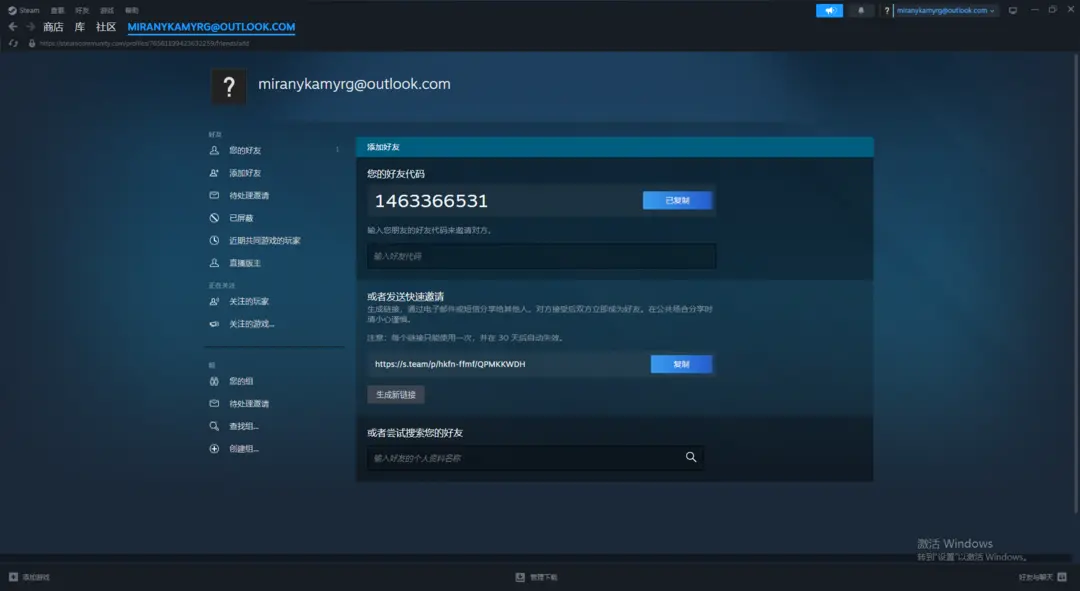
Task: Click the magnifier icon beside 查找组
Action: 214,426
